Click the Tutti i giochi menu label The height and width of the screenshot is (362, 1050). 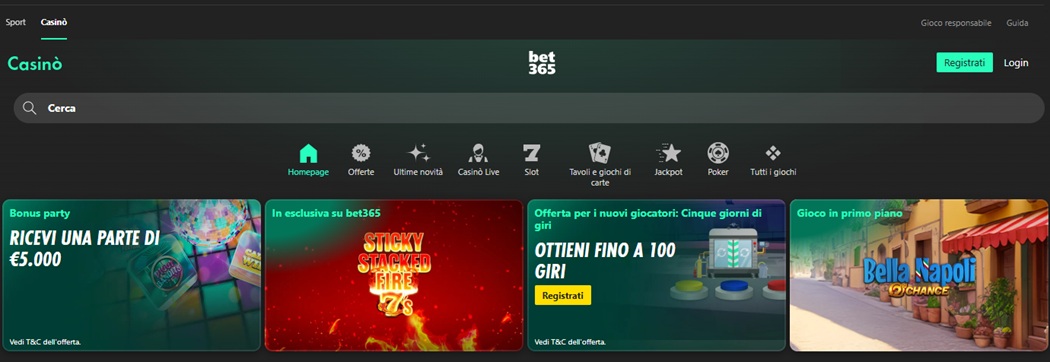[x=773, y=172]
